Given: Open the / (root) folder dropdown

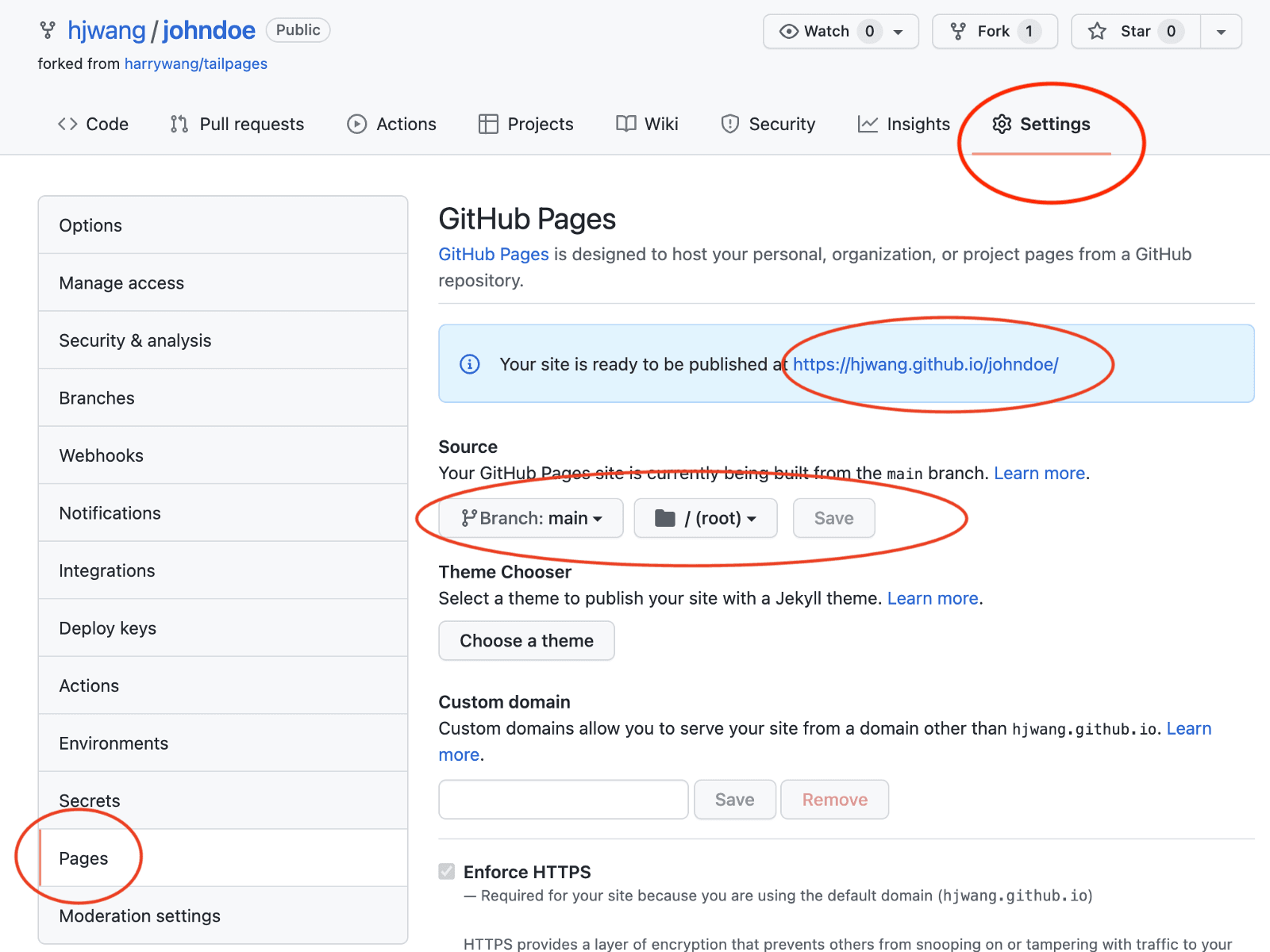Looking at the screenshot, I should 705,519.
